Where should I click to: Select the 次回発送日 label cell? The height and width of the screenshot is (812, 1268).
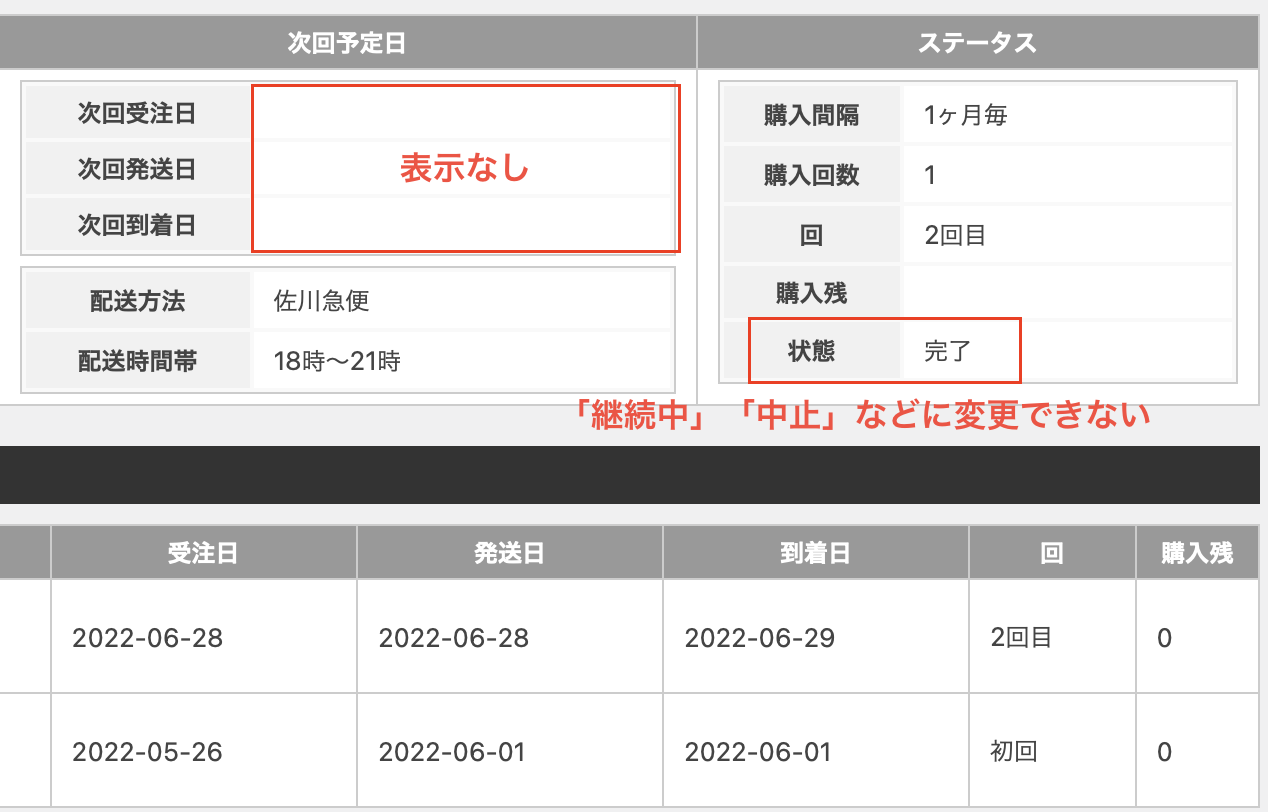pos(137,169)
